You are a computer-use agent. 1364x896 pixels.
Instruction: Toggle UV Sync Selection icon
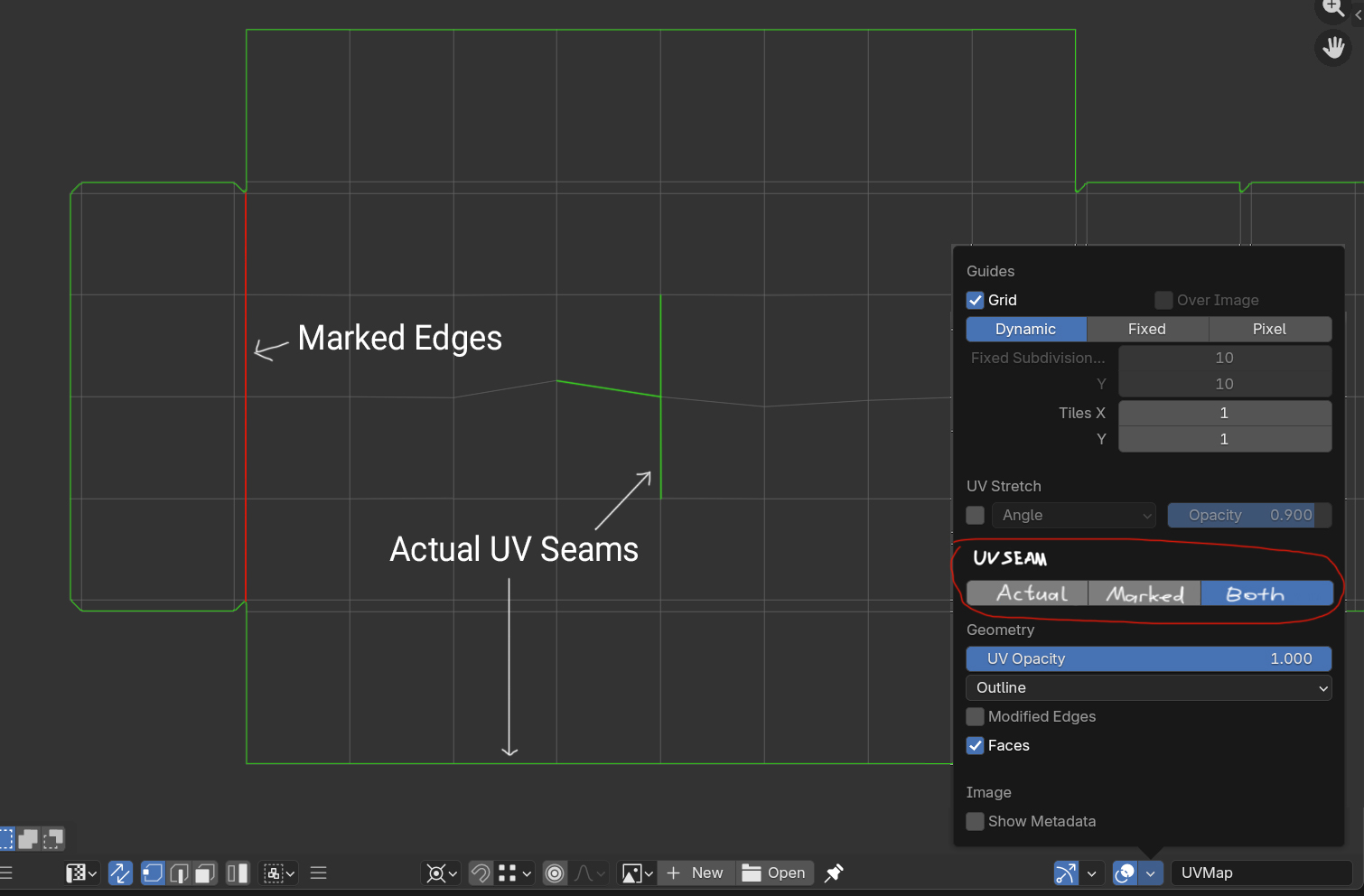pyautogui.click(x=120, y=873)
